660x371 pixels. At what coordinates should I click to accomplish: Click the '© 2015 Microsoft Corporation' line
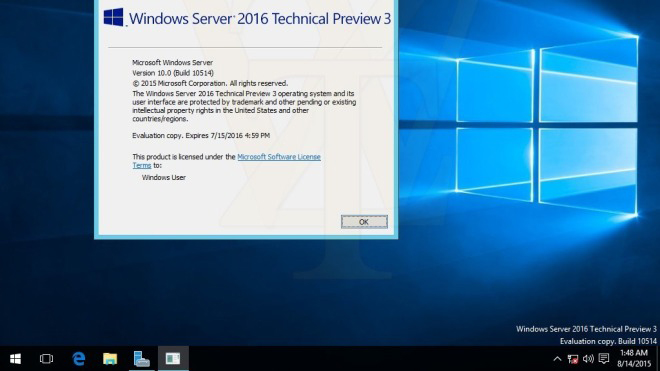[210, 83]
